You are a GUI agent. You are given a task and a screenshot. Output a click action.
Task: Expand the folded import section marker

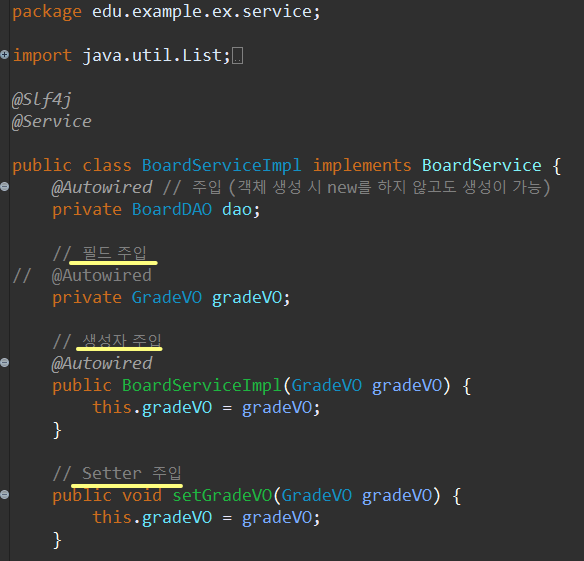tap(4, 55)
